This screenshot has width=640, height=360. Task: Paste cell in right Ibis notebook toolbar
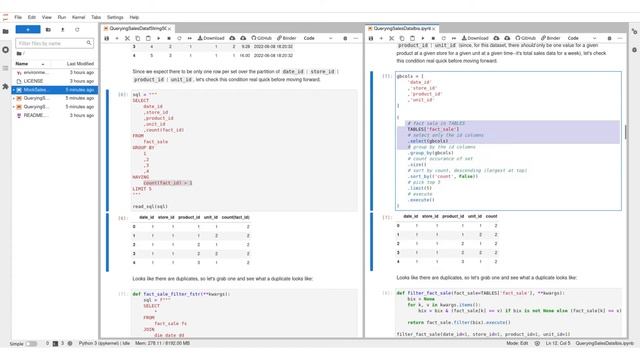(x=412, y=38)
